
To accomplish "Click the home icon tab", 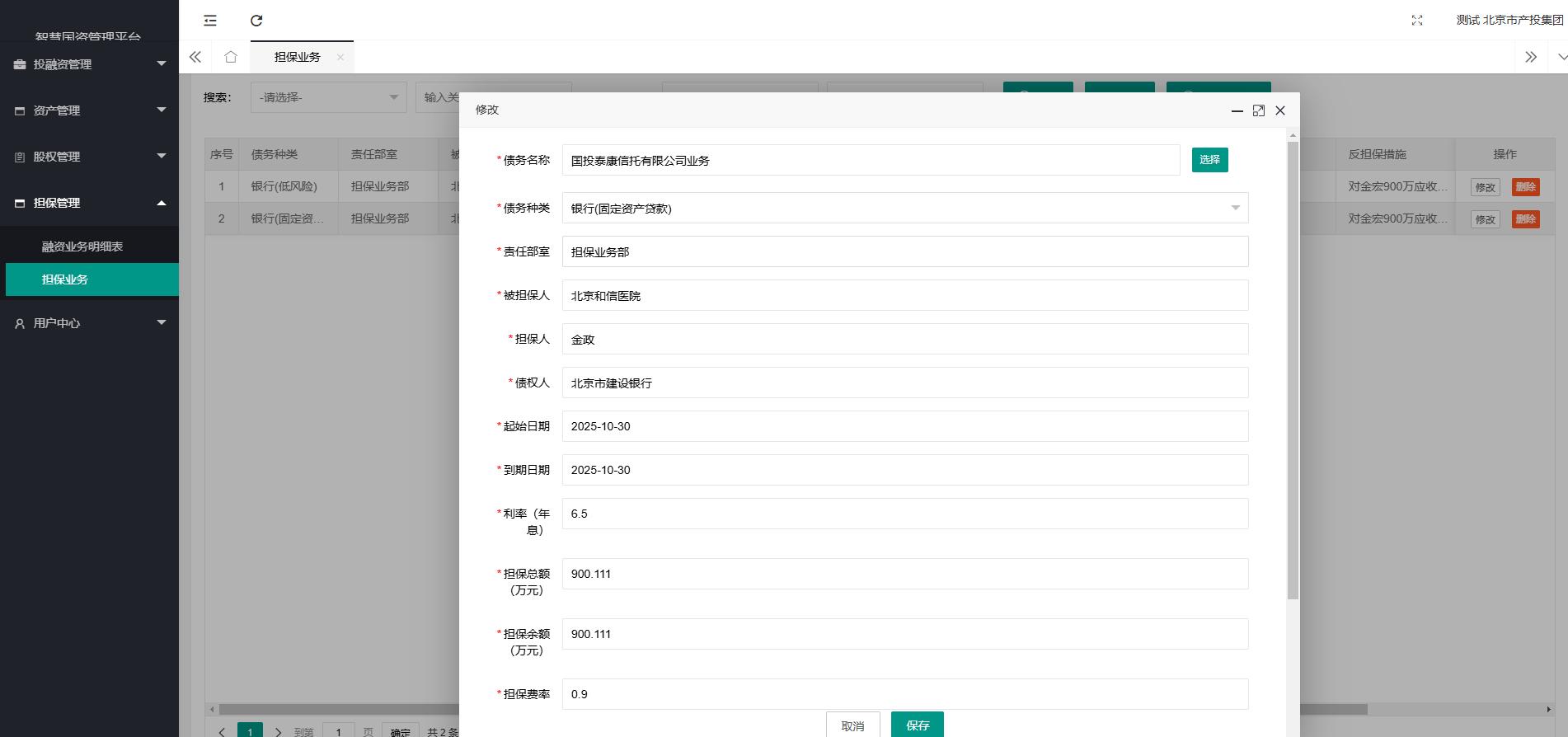I will pyautogui.click(x=231, y=57).
